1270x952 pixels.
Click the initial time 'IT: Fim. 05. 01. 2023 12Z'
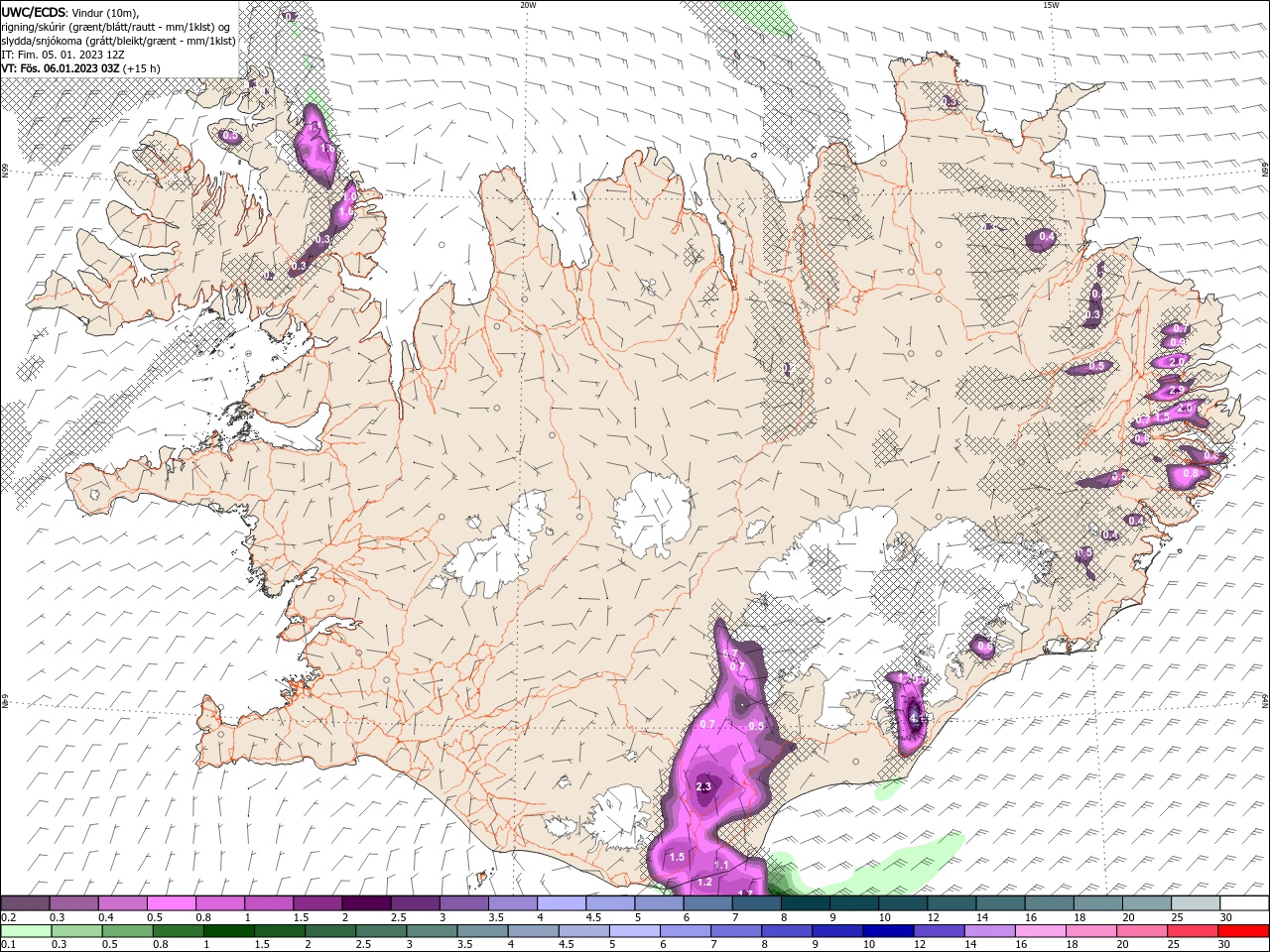pyautogui.click(x=63, y=54)
